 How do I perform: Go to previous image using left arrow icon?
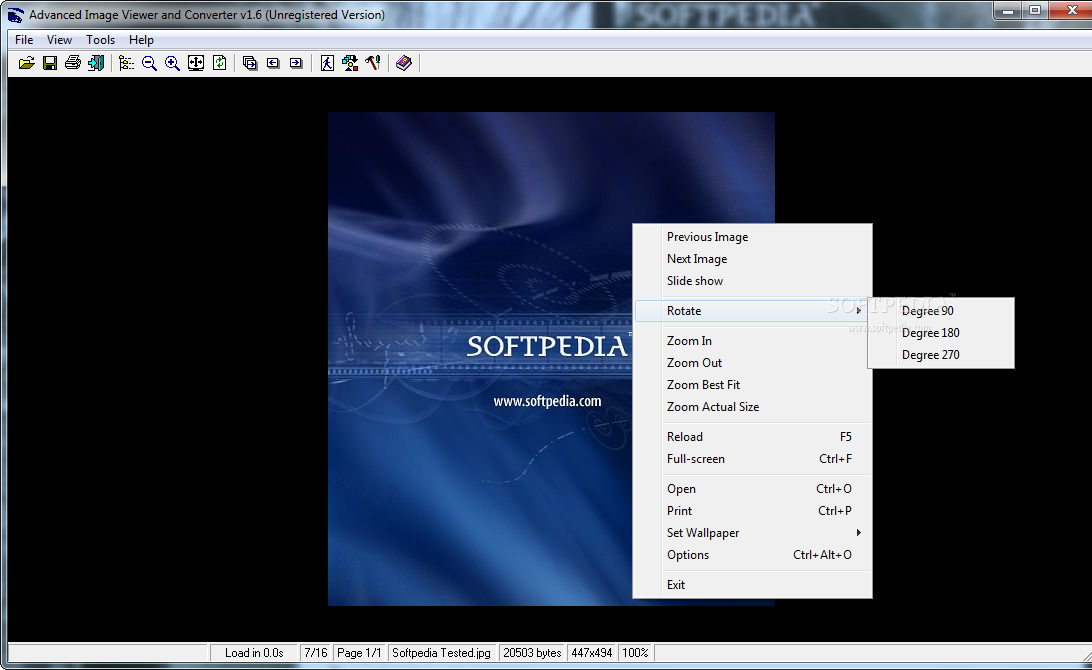[x=273, y=63]
